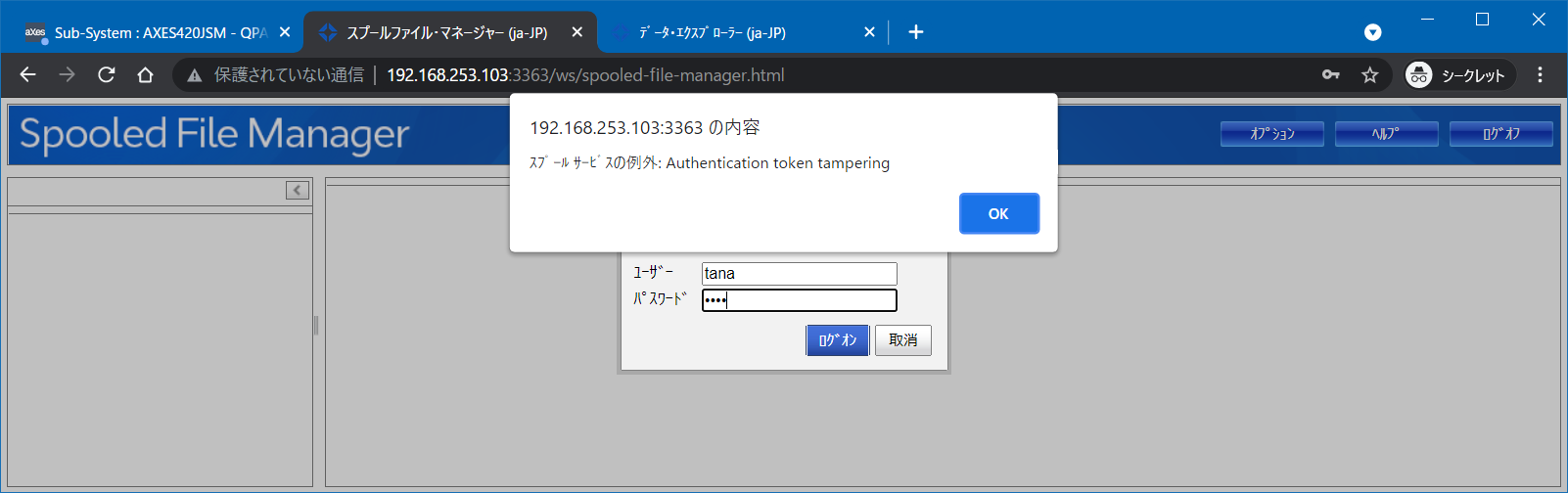This screenshot has width=1568, height=493.
Task: Go forward in browser history
Action: click(67, 75)
